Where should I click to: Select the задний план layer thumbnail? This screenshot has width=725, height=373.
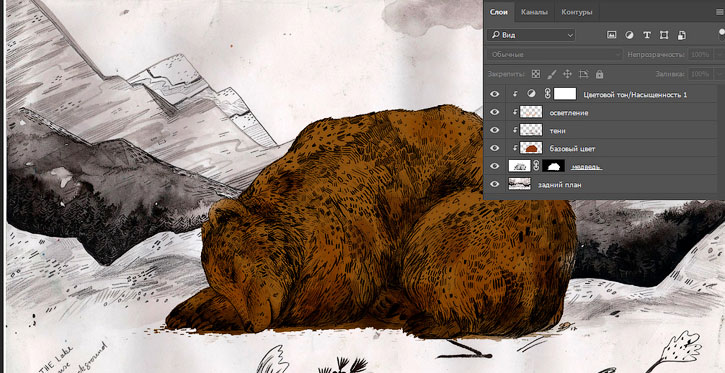pyautogui.click(x=520, y=184)
